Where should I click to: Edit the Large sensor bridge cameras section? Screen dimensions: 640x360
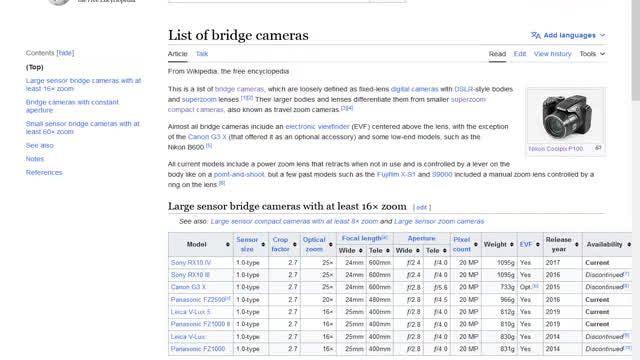pyautogui.click(x=422, y=207)
